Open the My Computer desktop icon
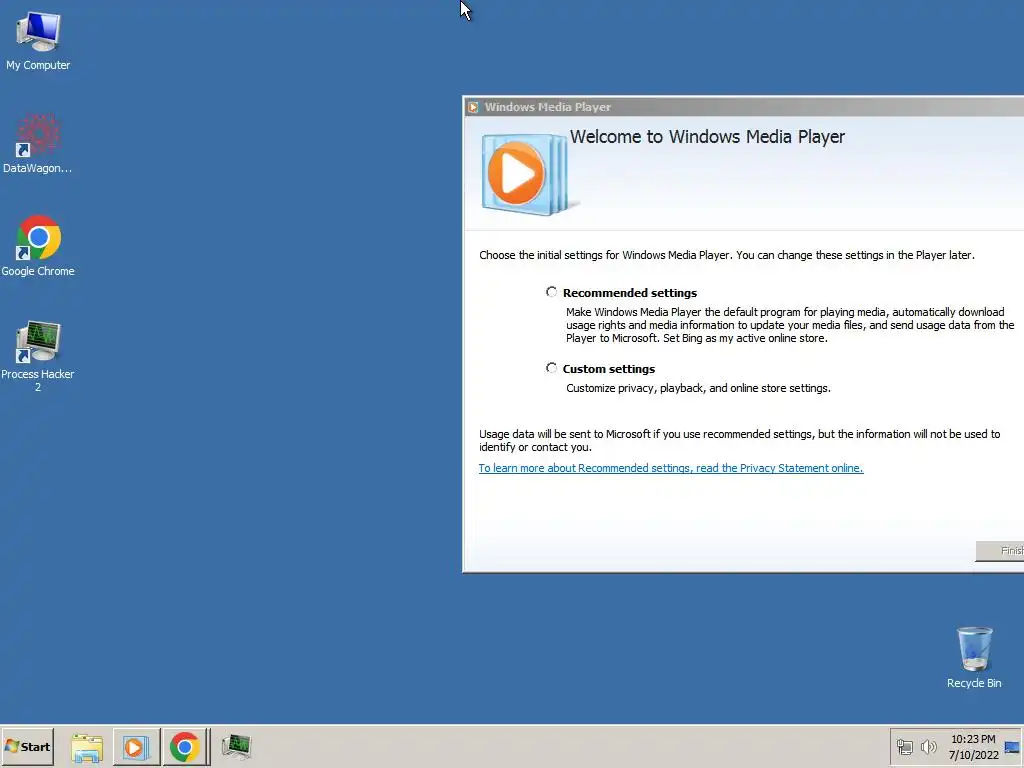Viewport: 1024px width, 768px height. [x=38, y=40]
